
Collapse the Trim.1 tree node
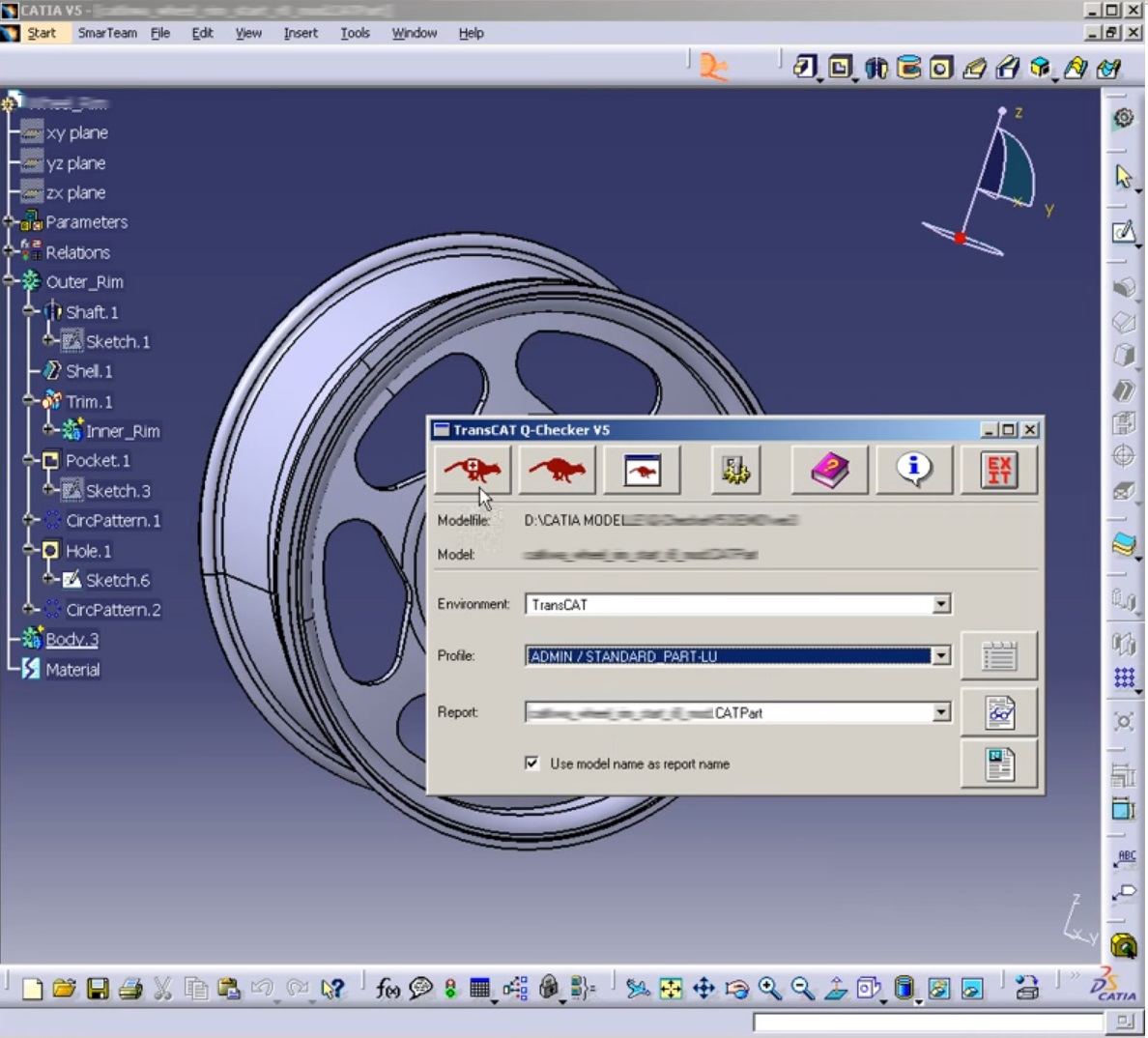coord(29,400)
